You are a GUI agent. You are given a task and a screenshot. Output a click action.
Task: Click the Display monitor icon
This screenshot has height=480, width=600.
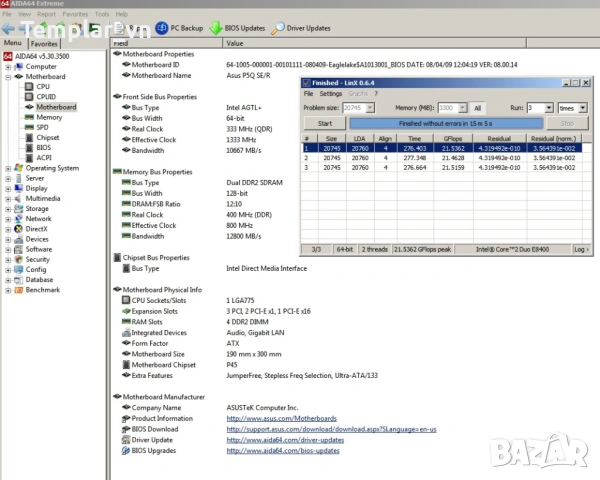18,188
